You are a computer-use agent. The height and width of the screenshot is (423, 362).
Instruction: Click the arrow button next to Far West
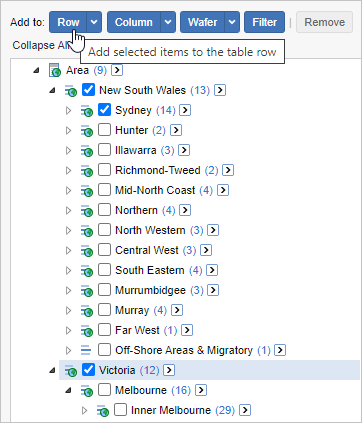click(x=187, y=330)
